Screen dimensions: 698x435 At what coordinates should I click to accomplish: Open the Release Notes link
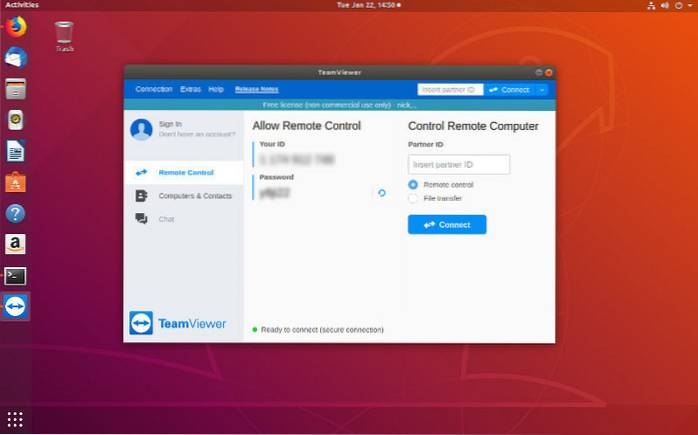point(256,90)
